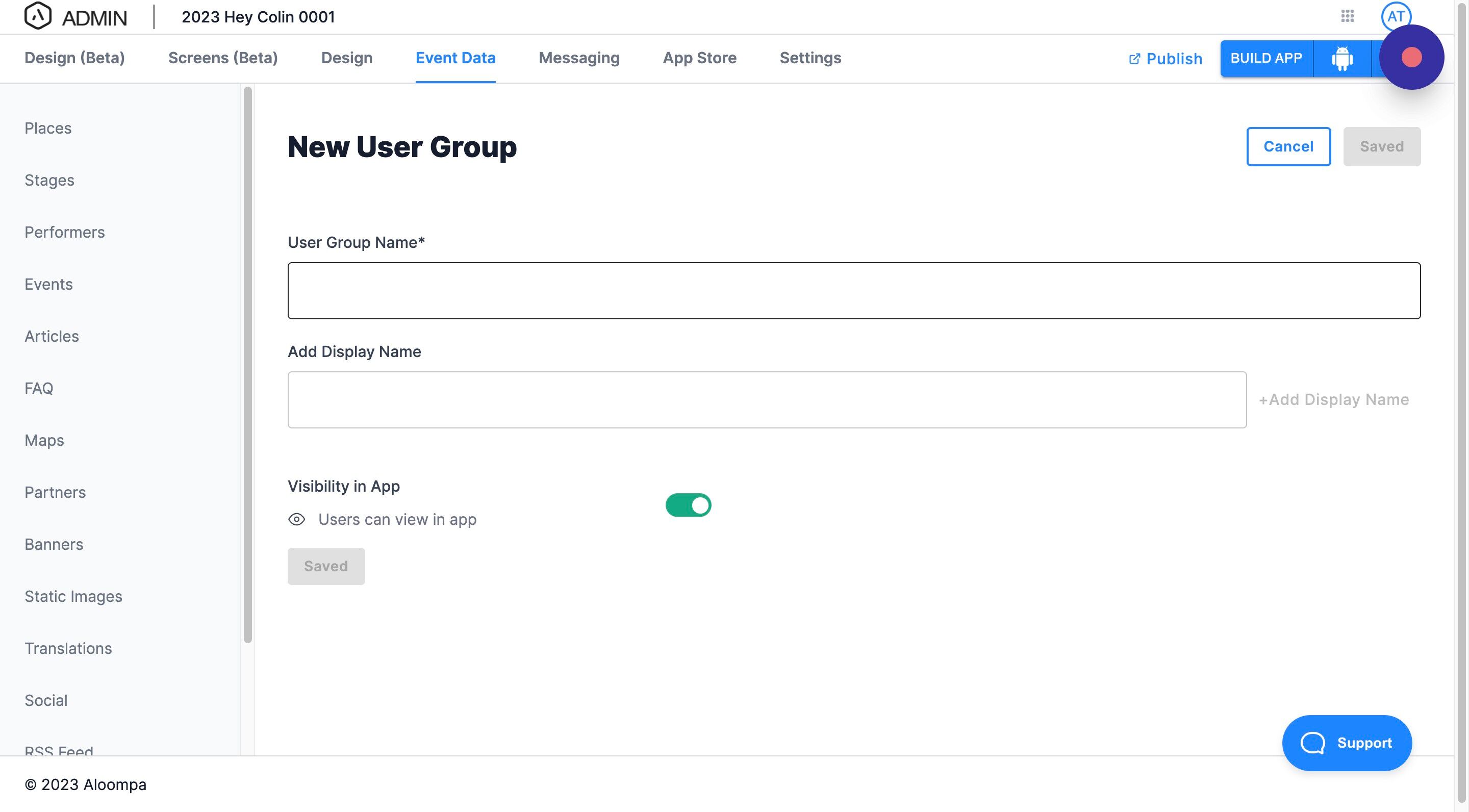1469x812 pixels.
Task: Open Social in the sidebar
Action: pyautogui.click(x=46, y=700)
